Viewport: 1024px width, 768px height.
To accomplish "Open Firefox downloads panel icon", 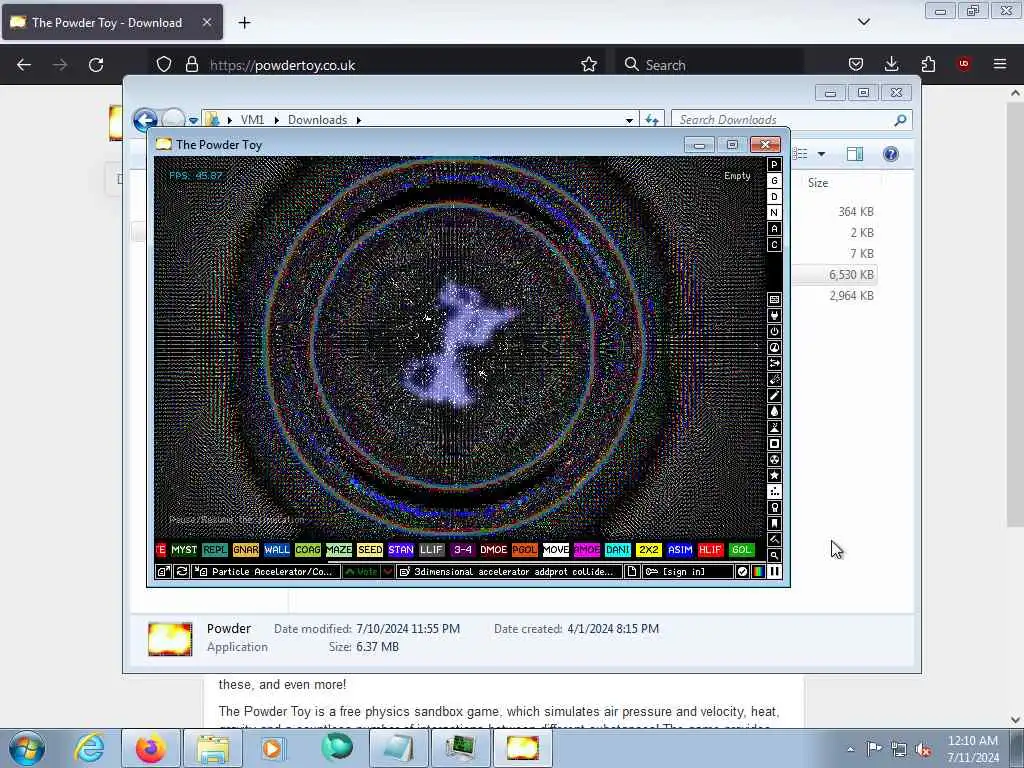I will coord(891,64).
